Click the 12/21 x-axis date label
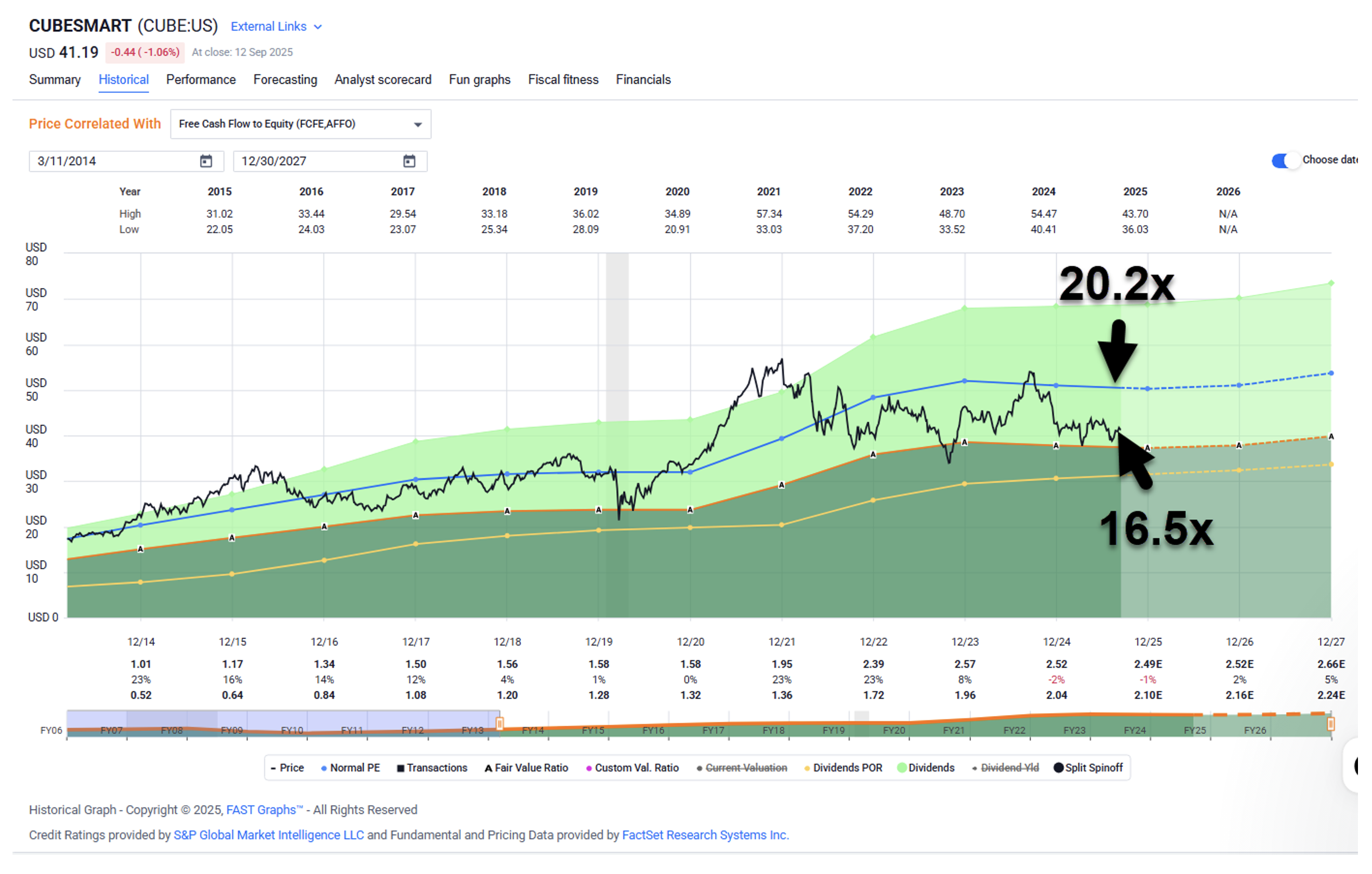This screenshot has width=1372, height=874. [782, 642]
